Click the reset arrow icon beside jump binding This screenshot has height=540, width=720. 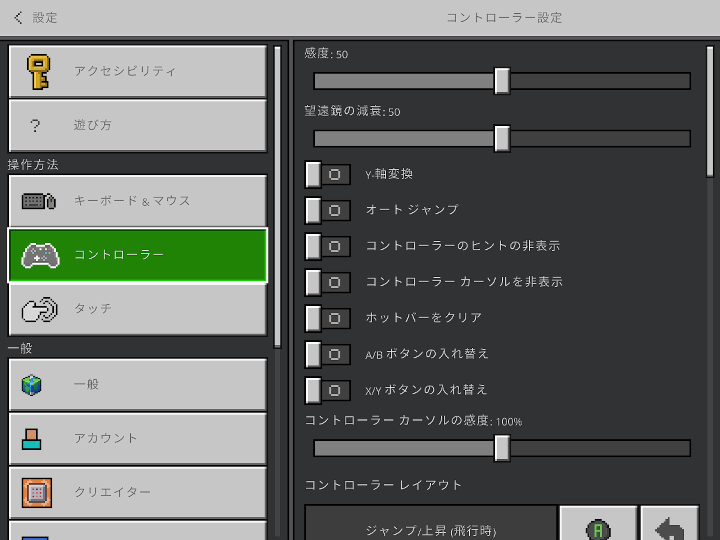point(669,529)
